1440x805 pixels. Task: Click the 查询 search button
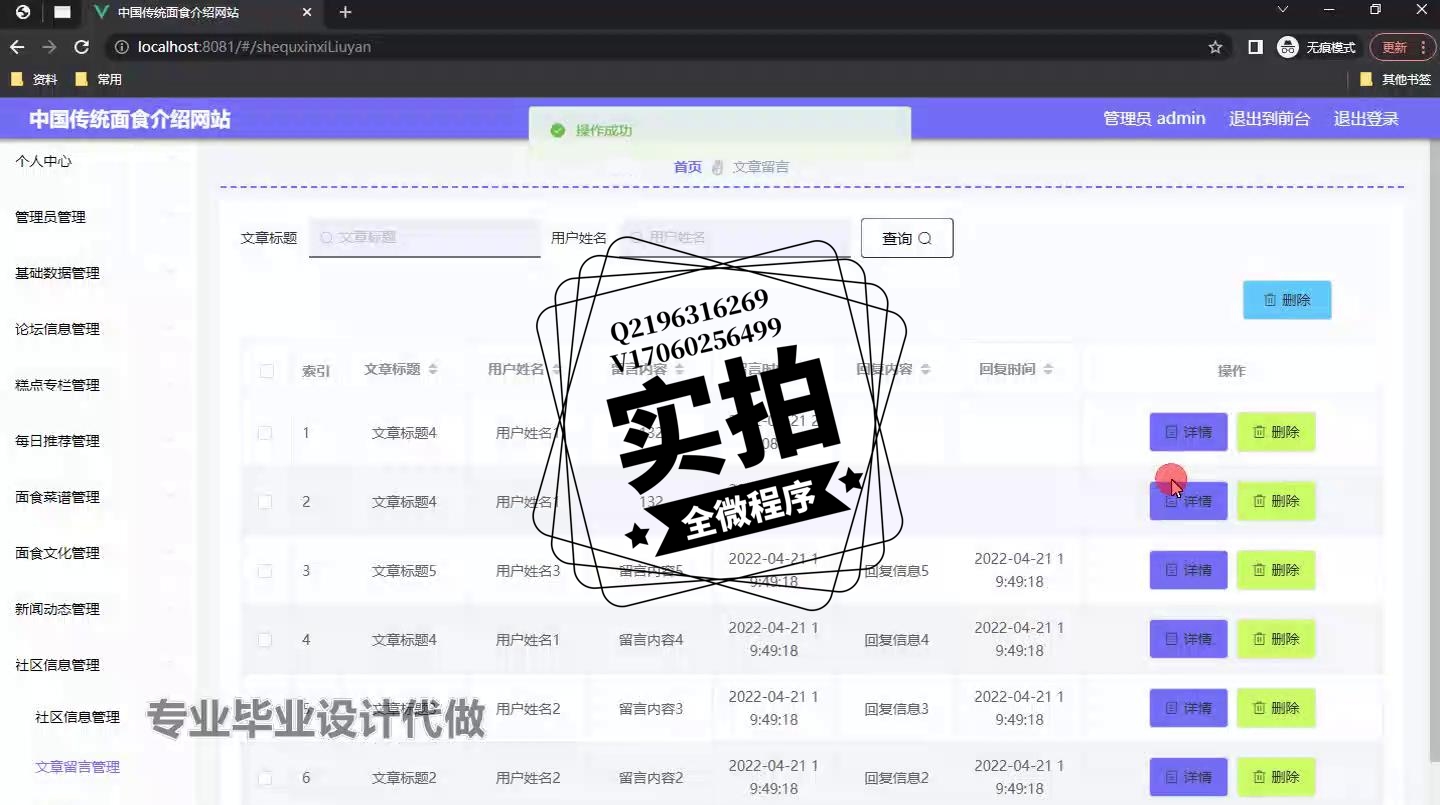(907, 238)
